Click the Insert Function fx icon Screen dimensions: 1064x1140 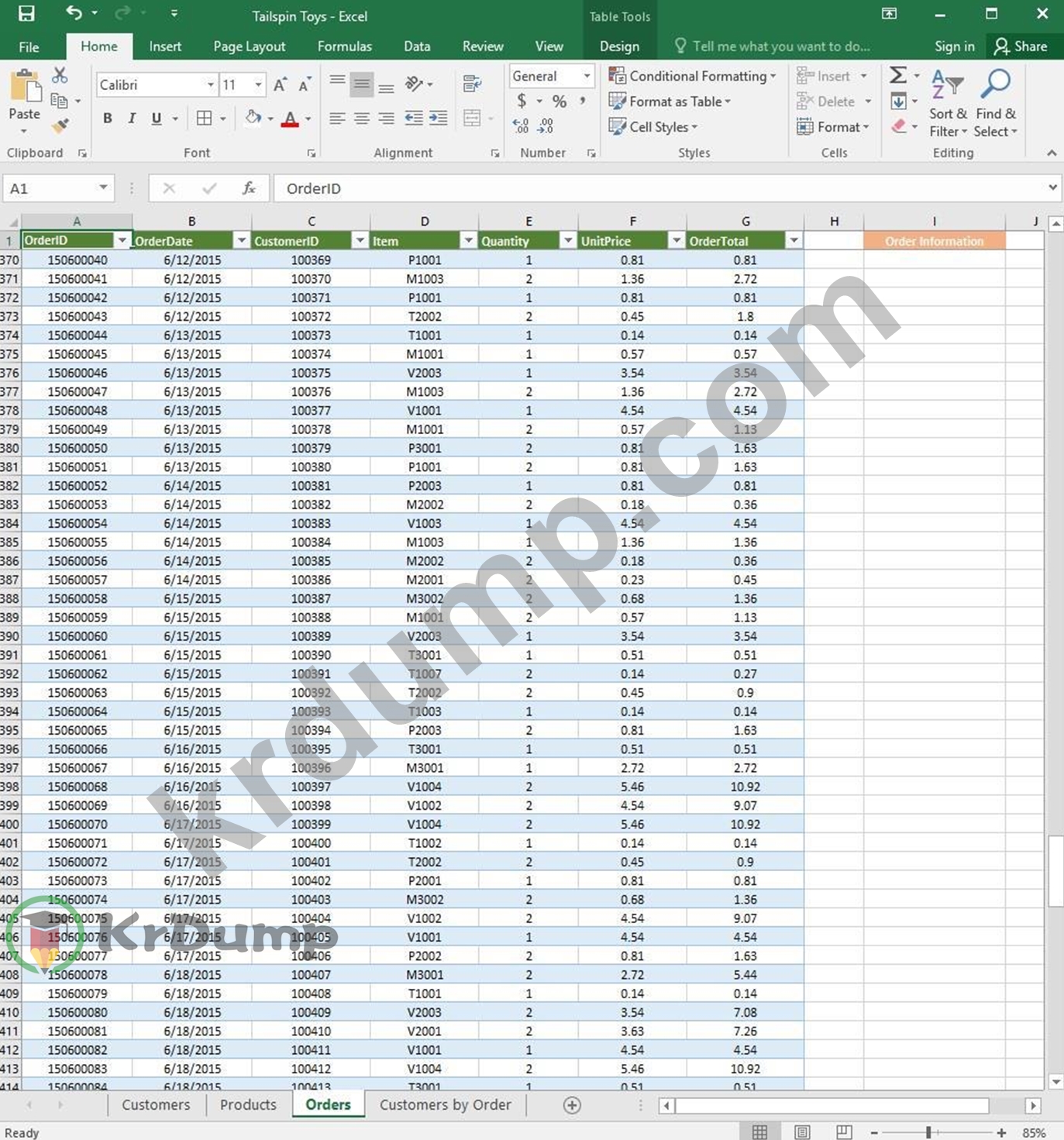click(x=249, y=188)
